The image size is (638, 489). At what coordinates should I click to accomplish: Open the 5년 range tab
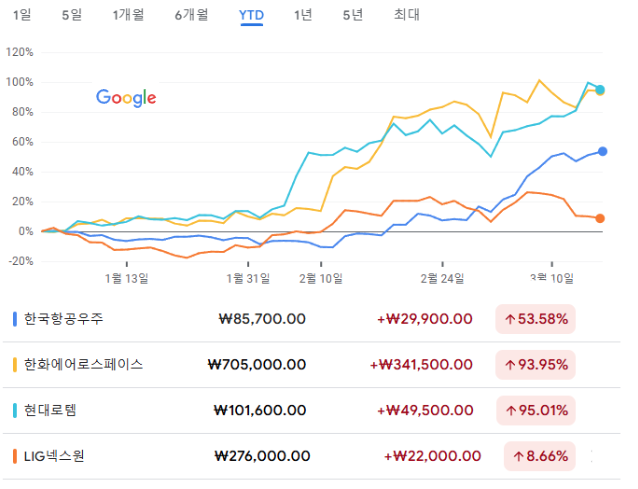(352, 15)
